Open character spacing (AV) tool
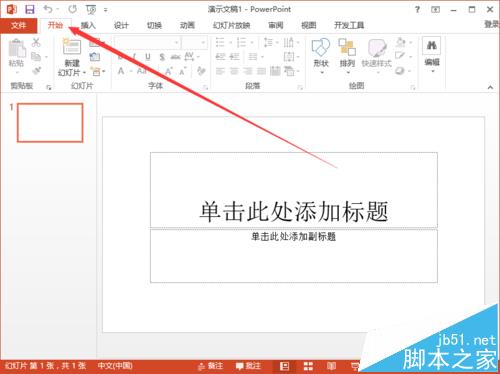This screenshot has width=500, height=374. 189,57
